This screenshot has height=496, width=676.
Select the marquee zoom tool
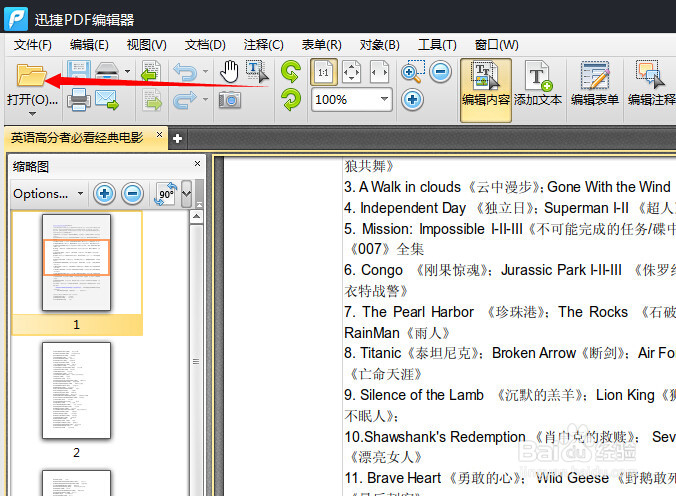point(413,71)
